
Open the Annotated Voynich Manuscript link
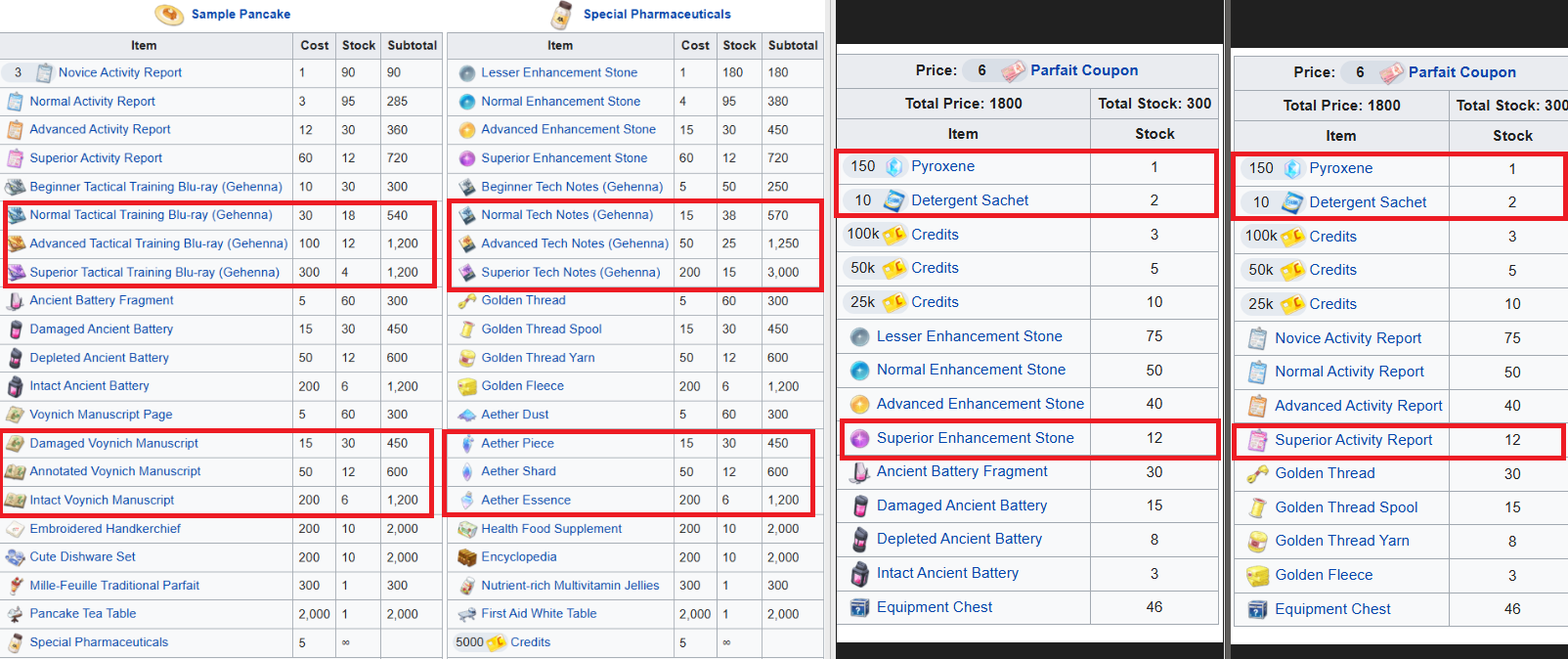[x=115, y=471]
